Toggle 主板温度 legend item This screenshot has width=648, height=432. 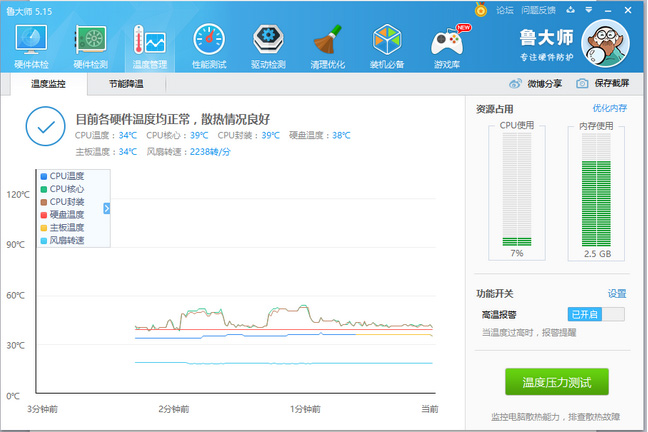pos(62,227)
